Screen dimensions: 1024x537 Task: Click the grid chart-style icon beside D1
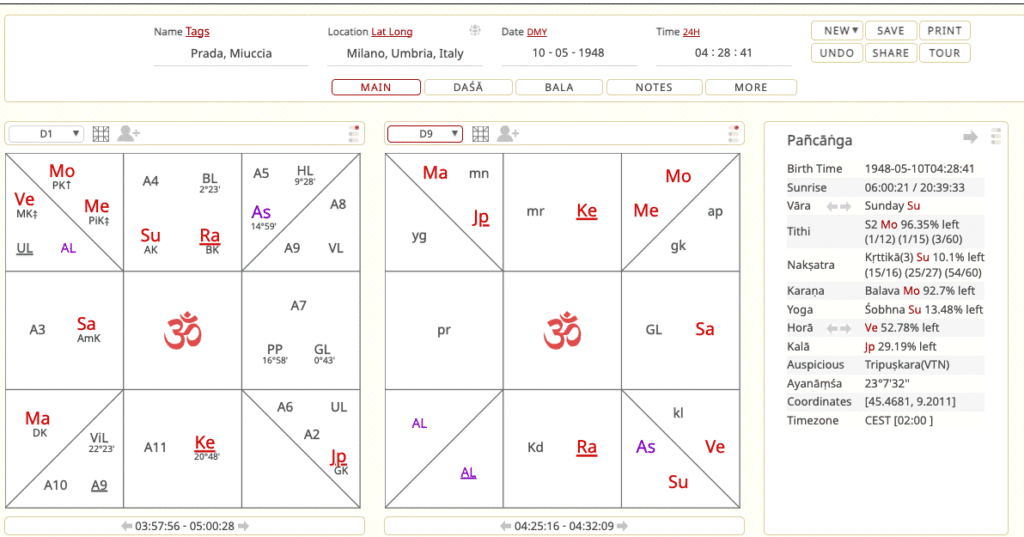click(101, 133)
